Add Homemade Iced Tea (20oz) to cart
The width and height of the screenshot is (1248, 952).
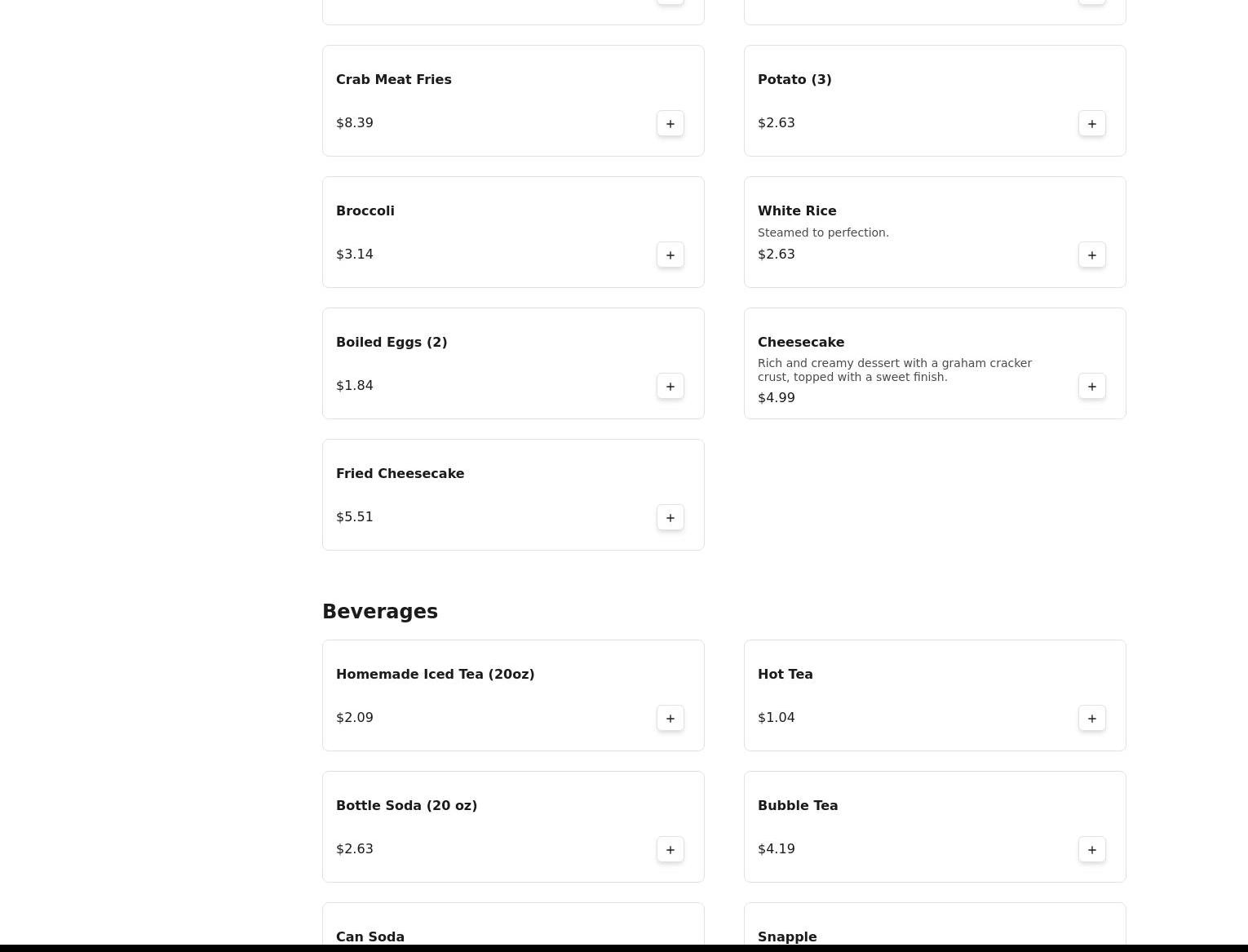[x=670, y=719]
